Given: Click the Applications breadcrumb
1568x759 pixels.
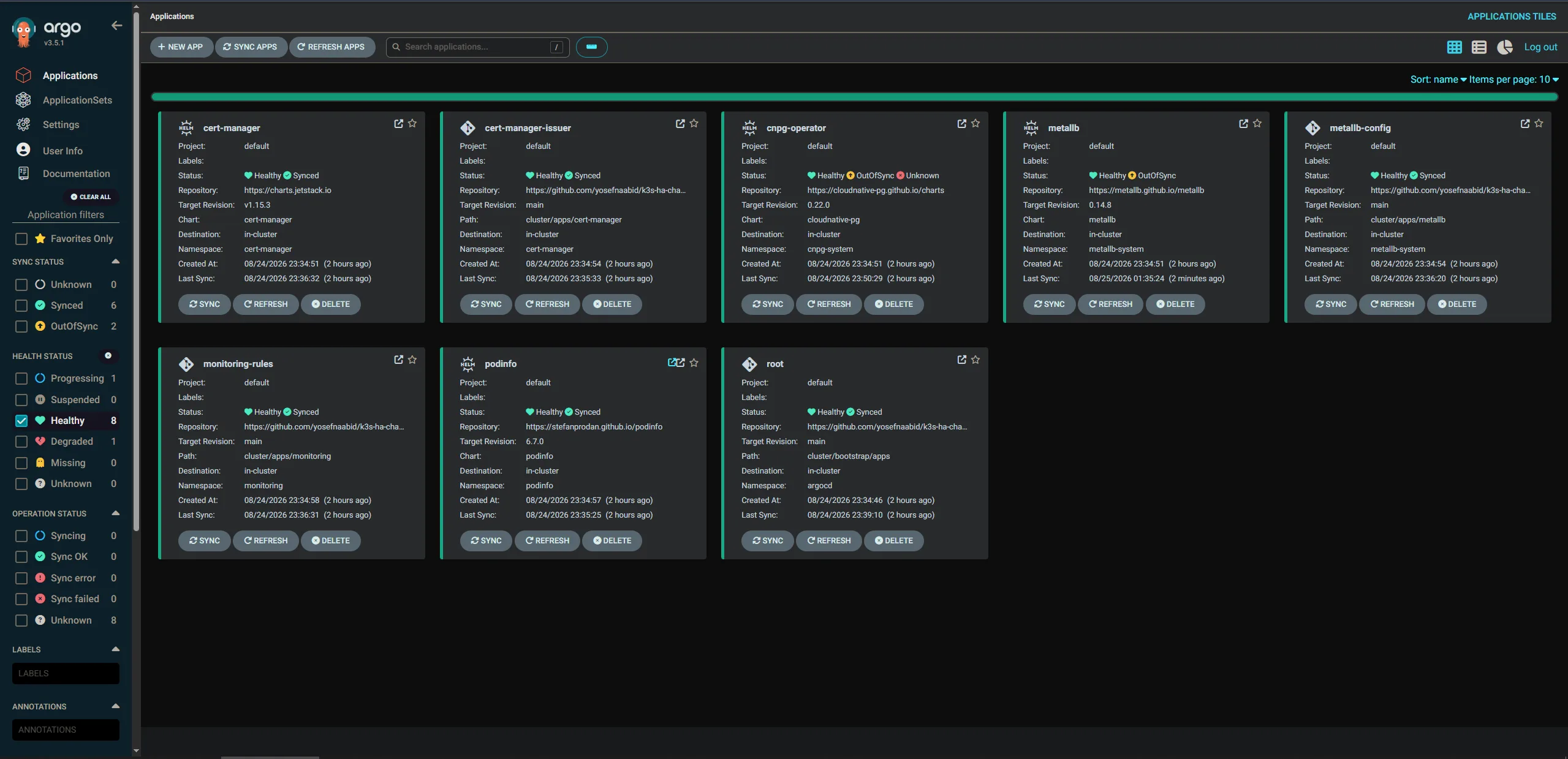Looking at the screenshot, I should [x=172, y=17].
